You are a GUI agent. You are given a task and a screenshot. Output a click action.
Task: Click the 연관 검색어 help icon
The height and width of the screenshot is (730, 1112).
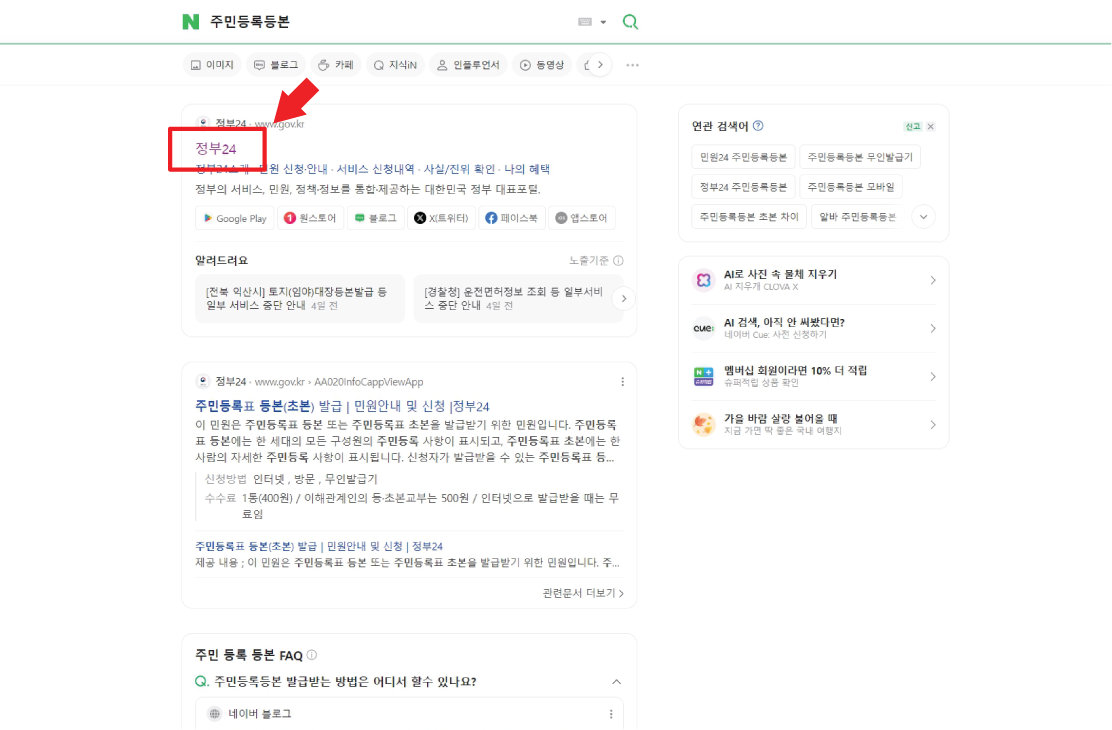758,126
